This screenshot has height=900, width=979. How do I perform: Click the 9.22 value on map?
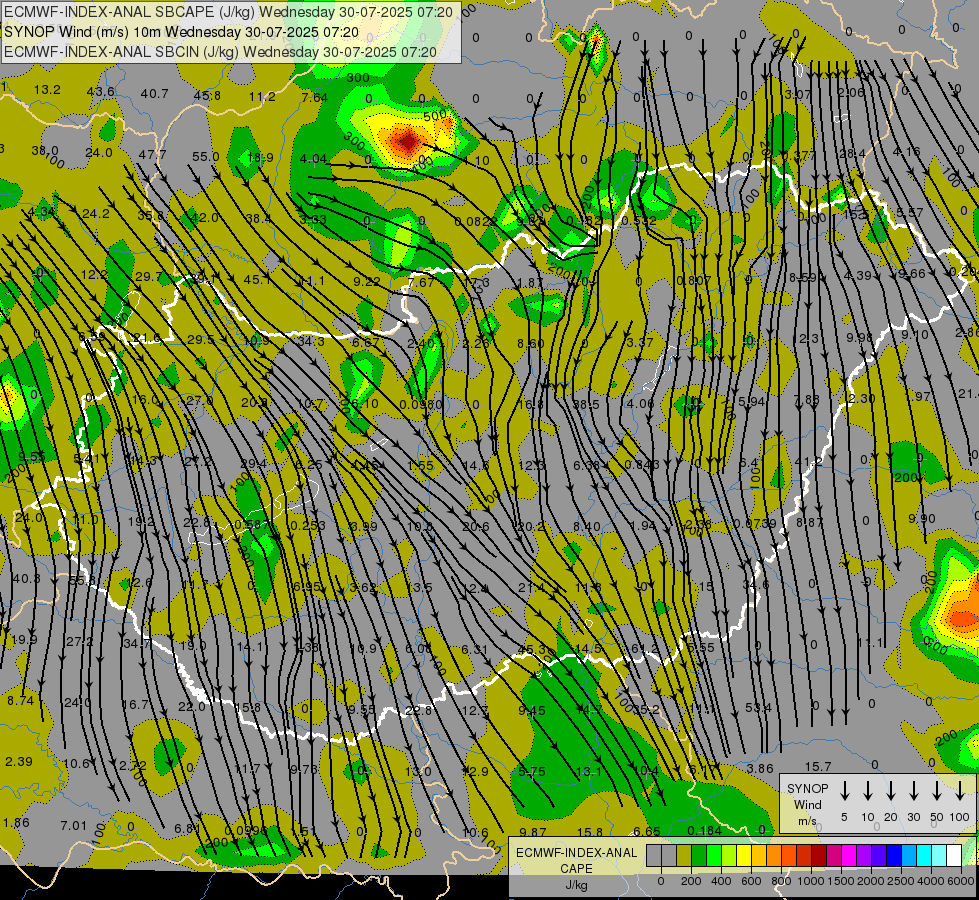(x=367, y=281)
